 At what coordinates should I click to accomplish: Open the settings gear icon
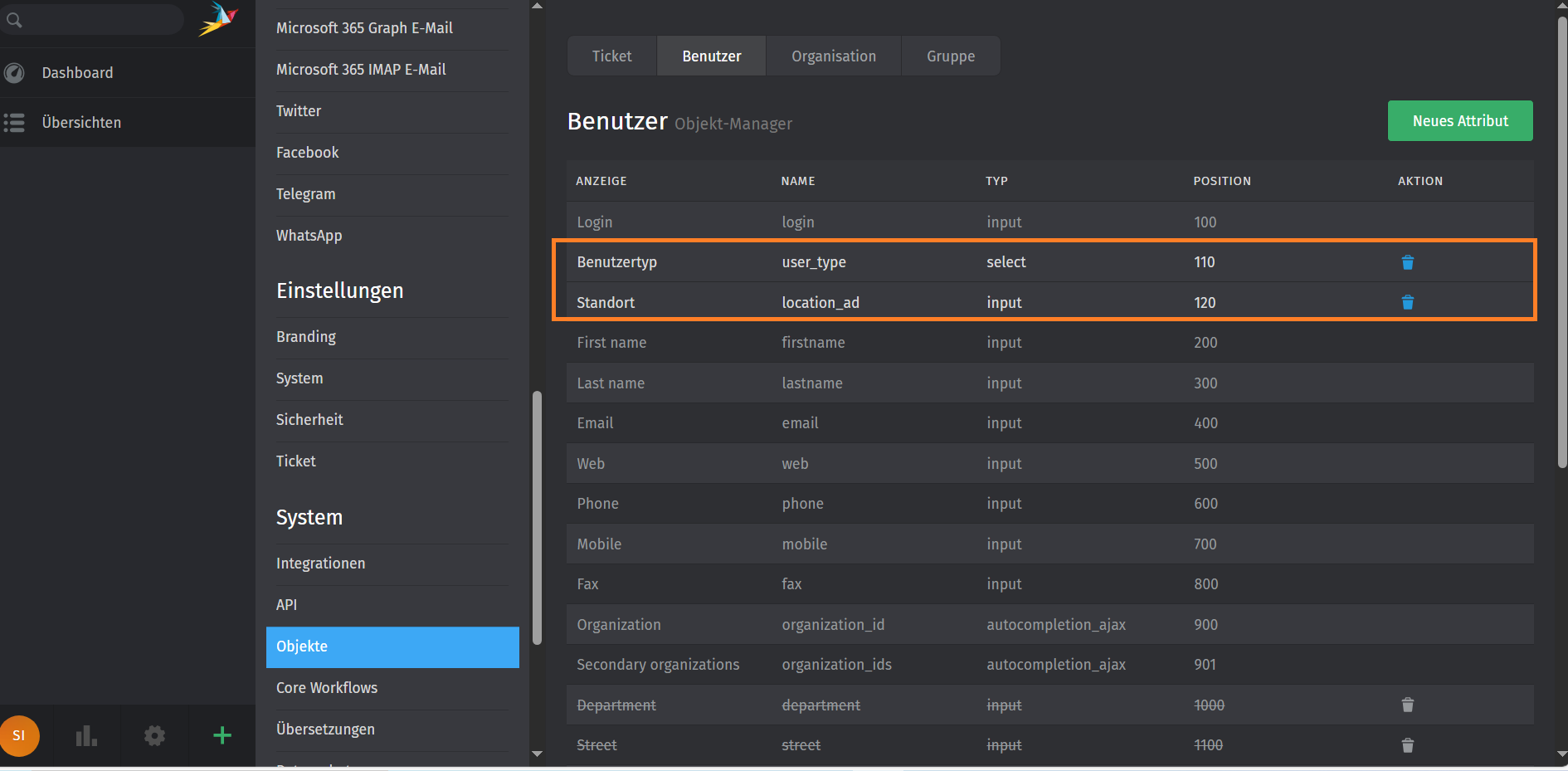click(154, 735)
